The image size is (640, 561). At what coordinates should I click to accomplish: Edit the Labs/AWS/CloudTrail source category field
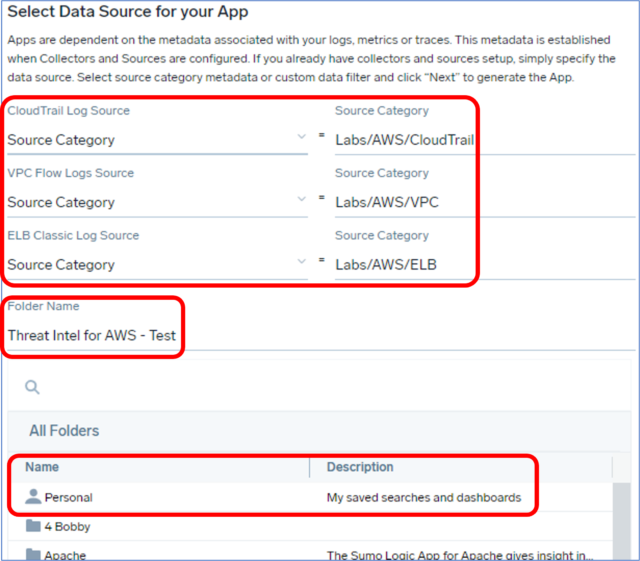[485, 140]
